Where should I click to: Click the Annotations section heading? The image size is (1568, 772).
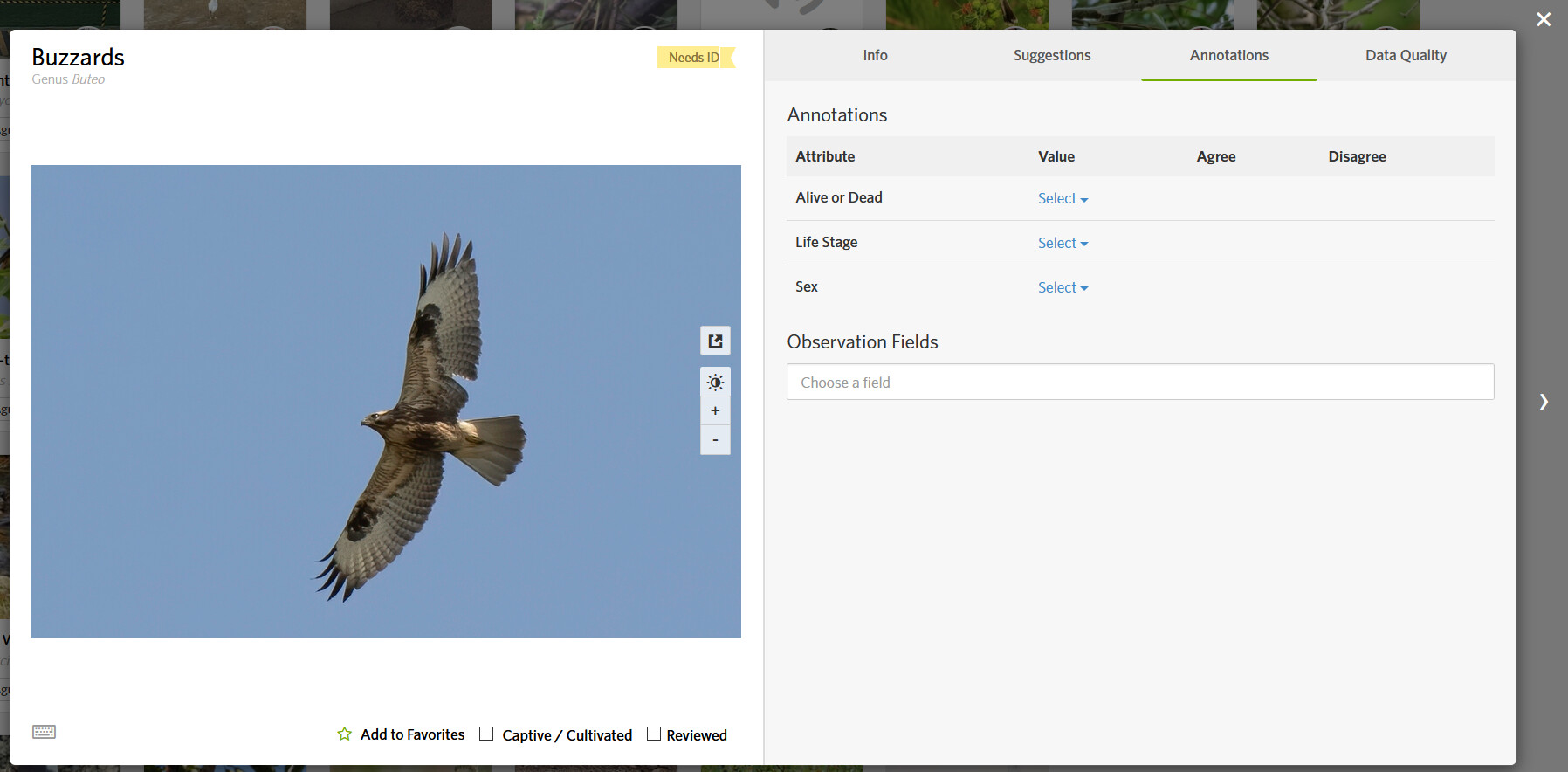click(x=837, y=114)
